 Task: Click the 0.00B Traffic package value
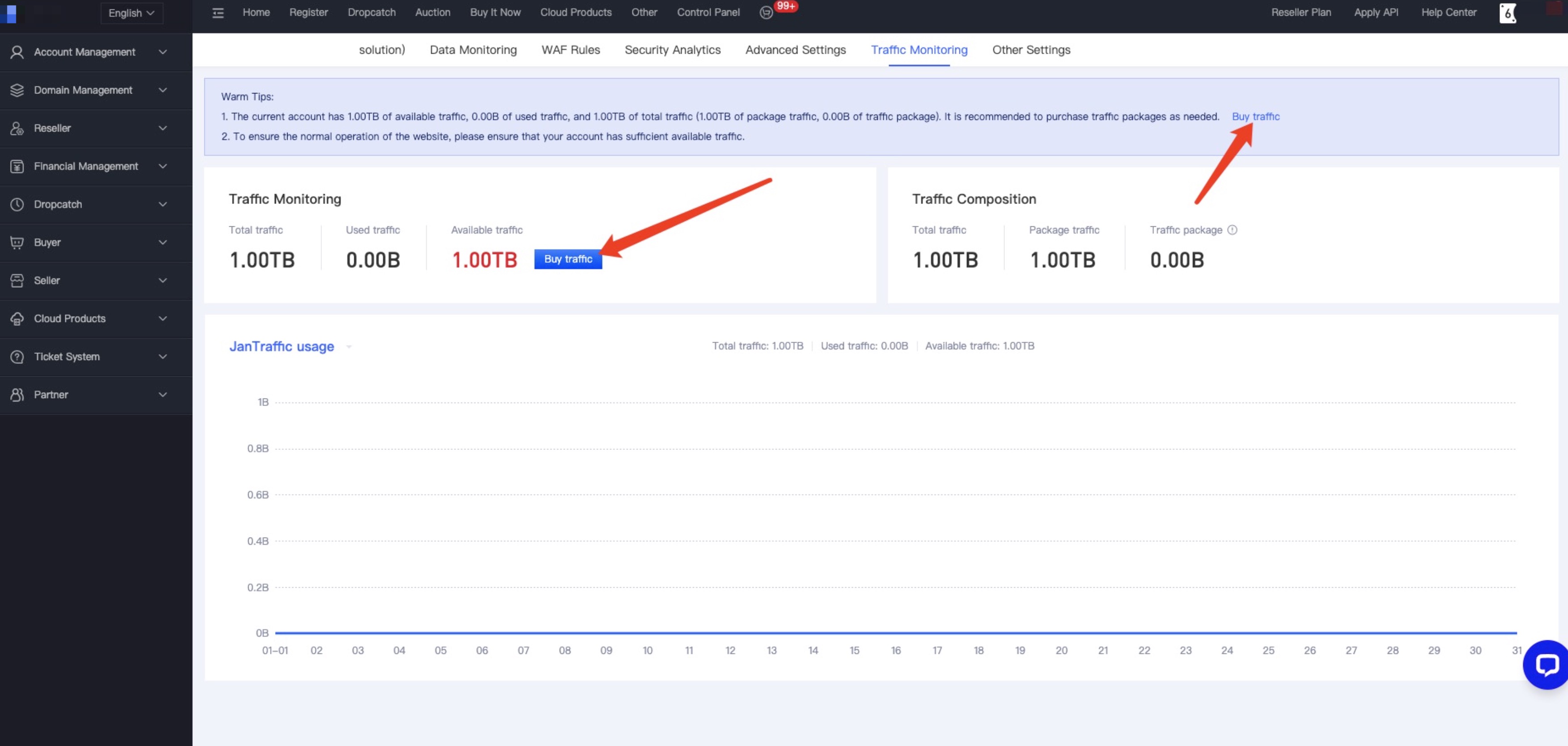point(1177,260)
